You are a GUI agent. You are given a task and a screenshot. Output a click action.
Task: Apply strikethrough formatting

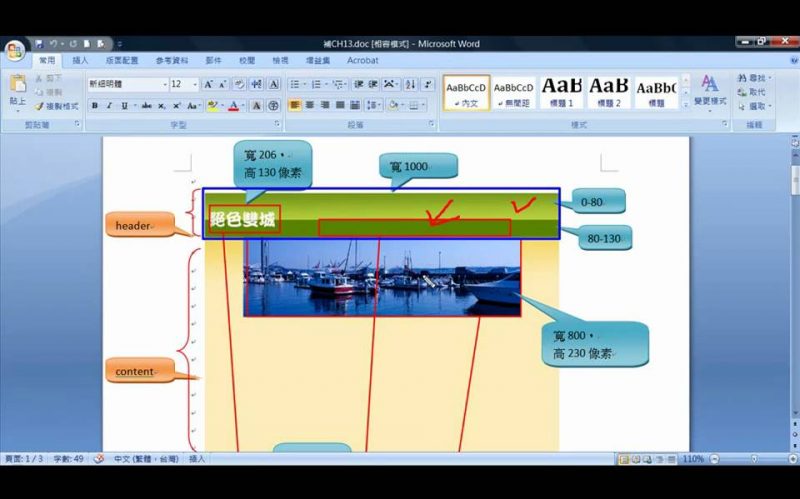pyautogui.click(x=146, y=105)
